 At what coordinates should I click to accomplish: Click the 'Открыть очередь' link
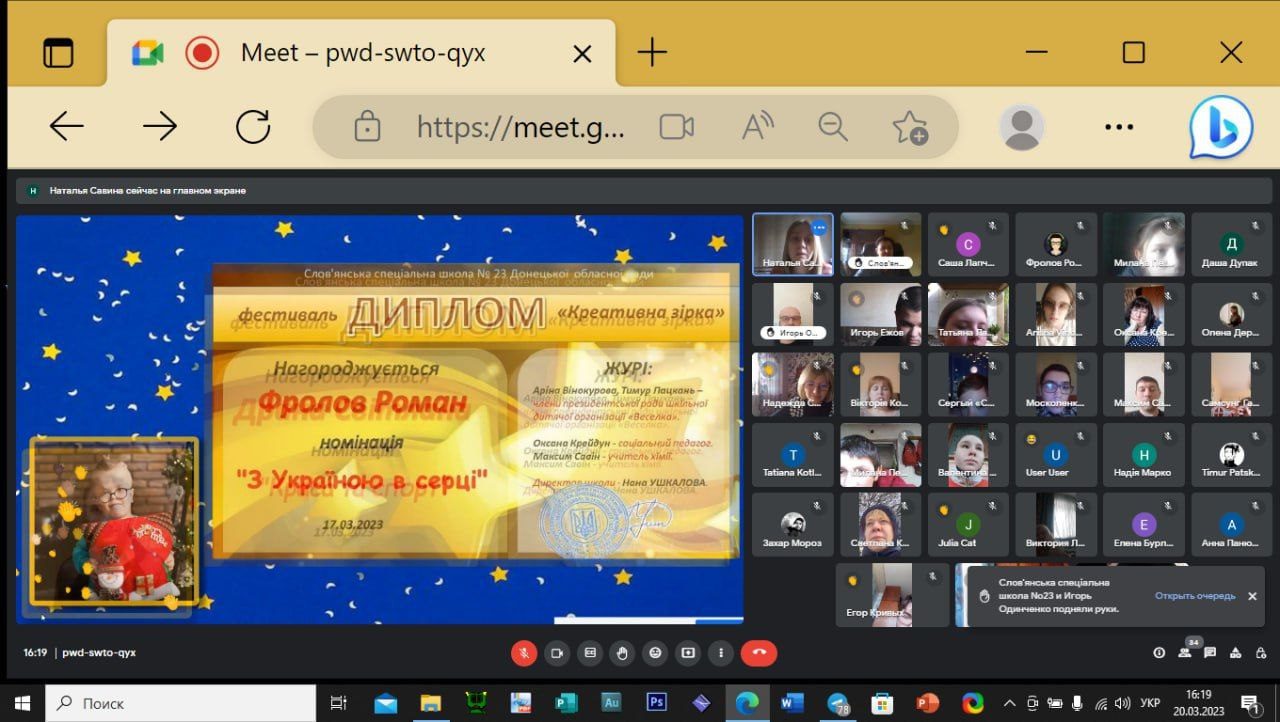tap(1195, 596)
